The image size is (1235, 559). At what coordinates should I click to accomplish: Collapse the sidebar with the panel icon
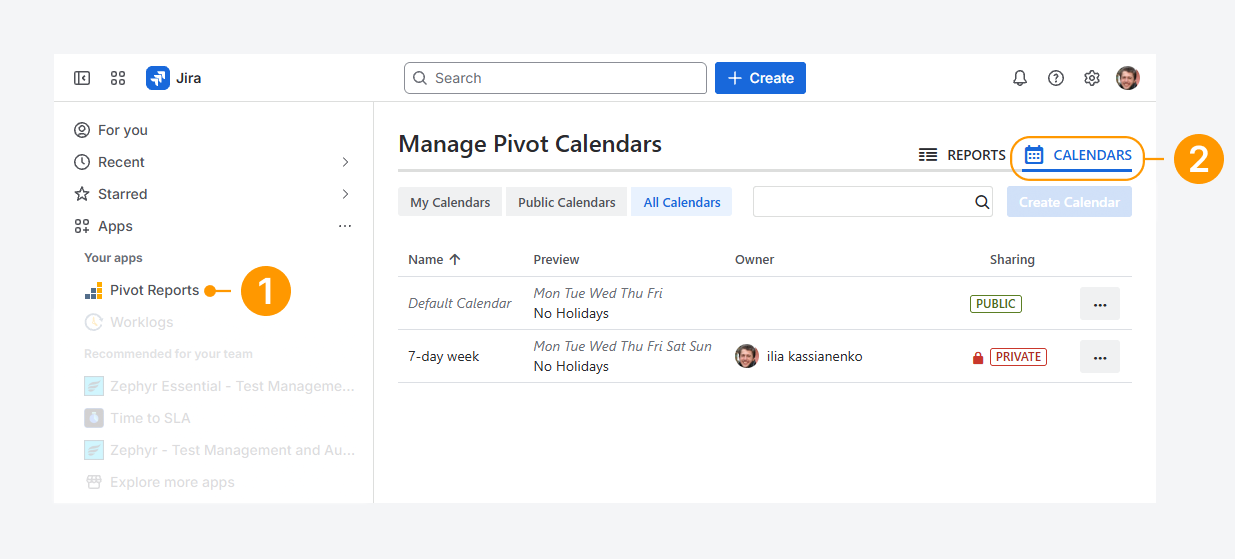pos(82,78)
